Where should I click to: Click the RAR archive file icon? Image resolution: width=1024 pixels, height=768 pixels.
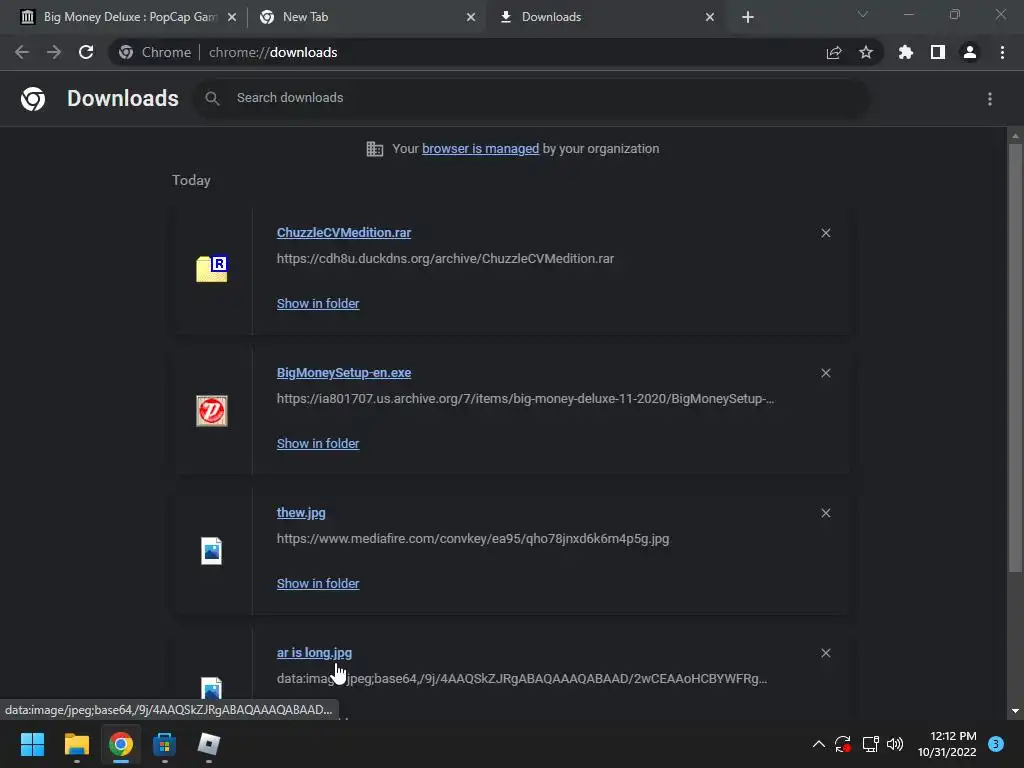[212, 268]
